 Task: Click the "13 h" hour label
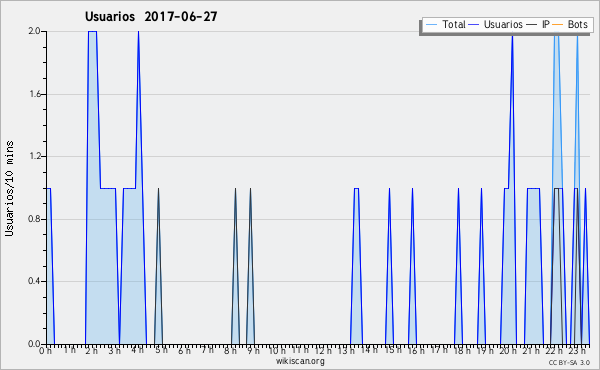point(346,351)
